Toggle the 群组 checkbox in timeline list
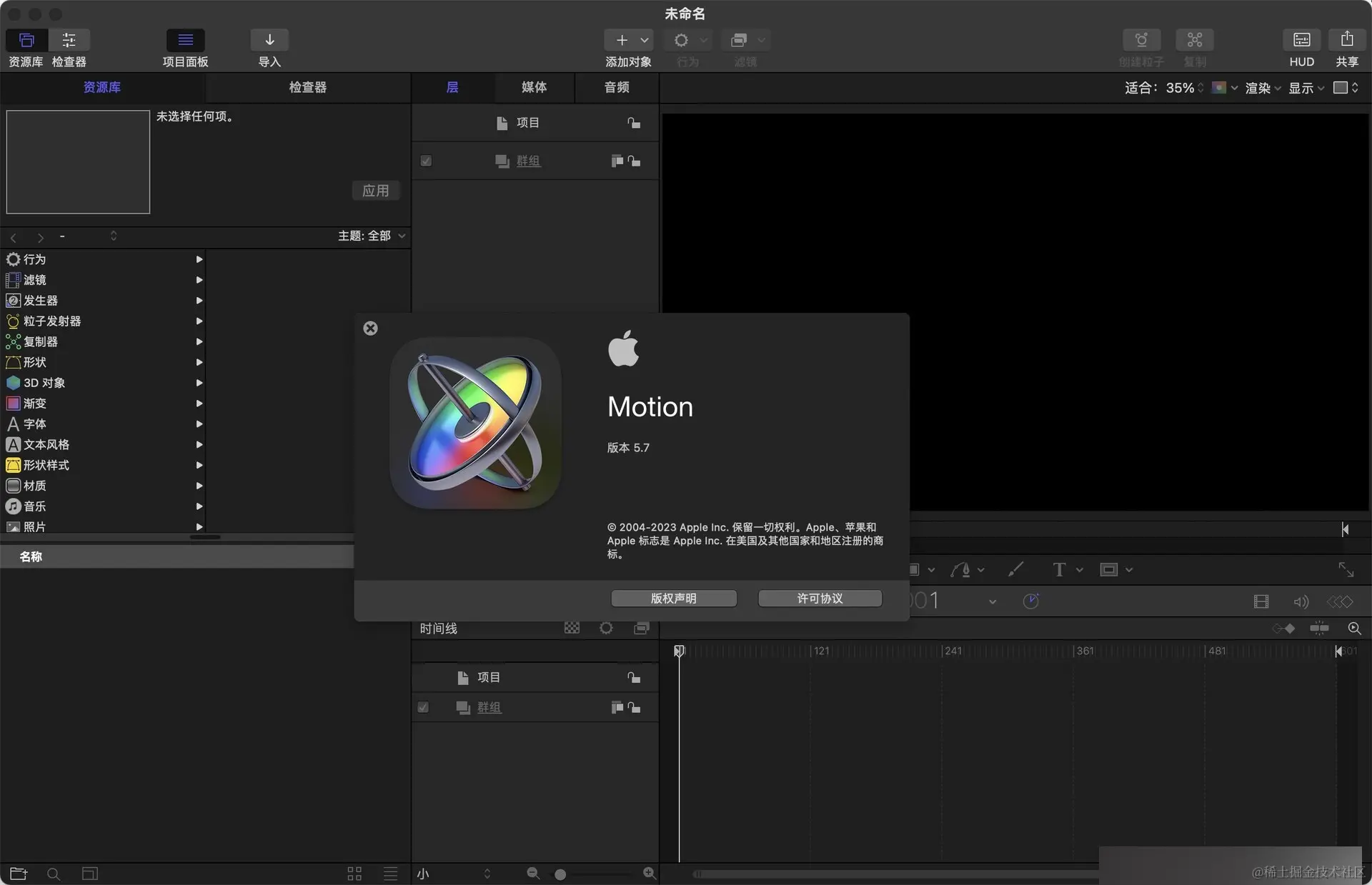Image resolution: width=1372 pixels, height=885 pixels. point(423,707)
